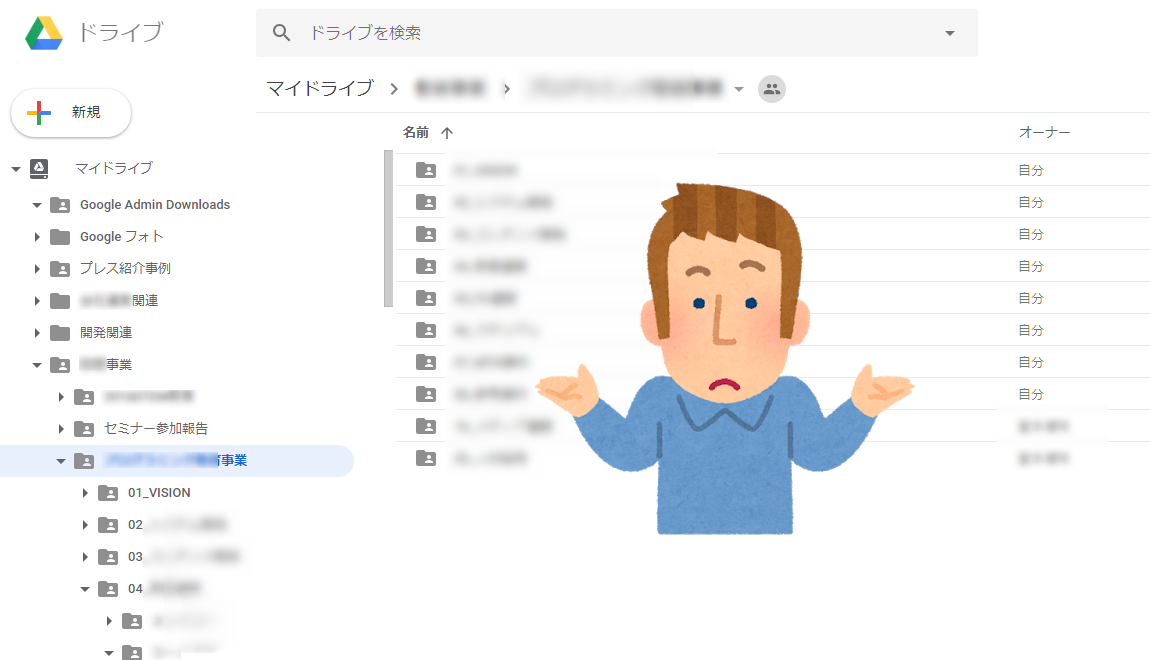Open セミナー参加報告 folder in sidebar

156,428
